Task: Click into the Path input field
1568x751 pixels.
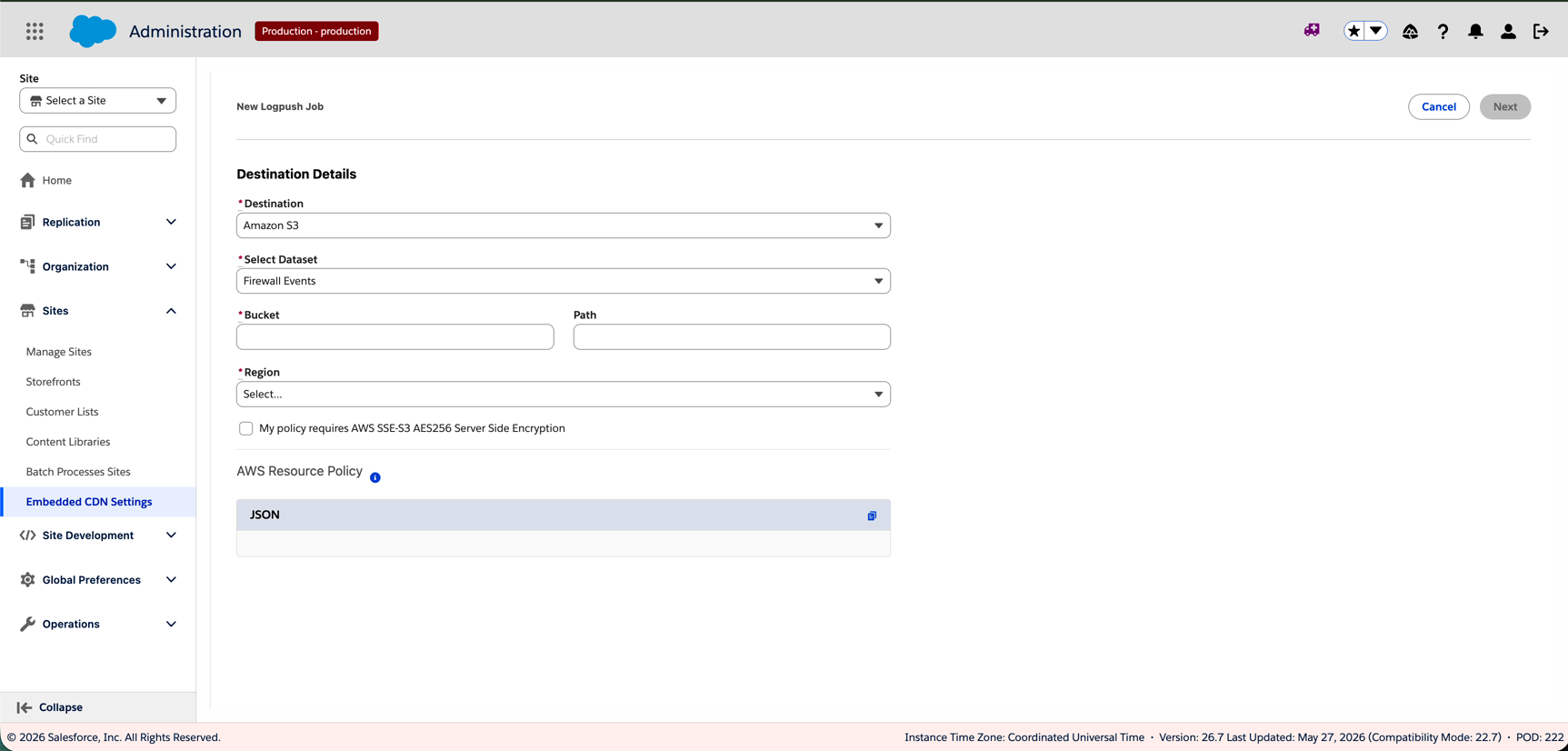Action: click(x=732, y=337)
